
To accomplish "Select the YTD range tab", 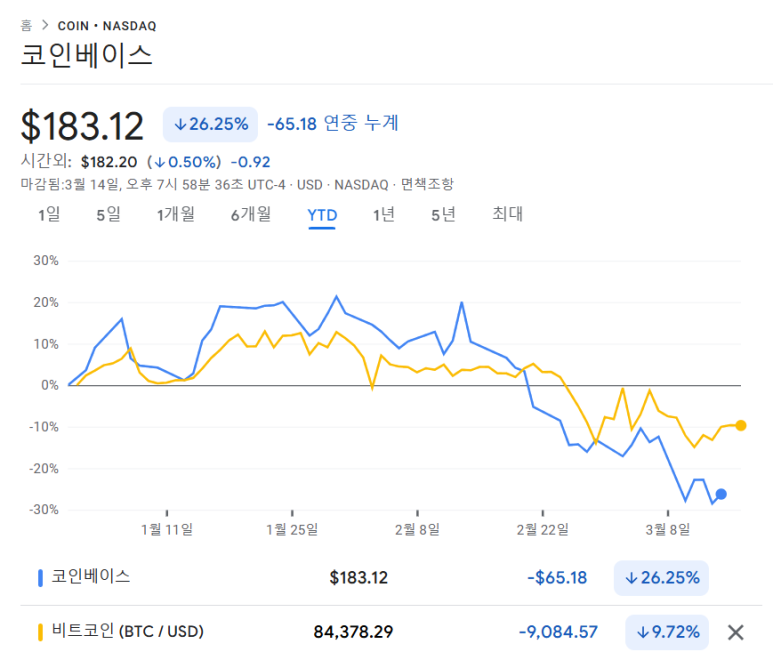I will click(x=322, y=215).
